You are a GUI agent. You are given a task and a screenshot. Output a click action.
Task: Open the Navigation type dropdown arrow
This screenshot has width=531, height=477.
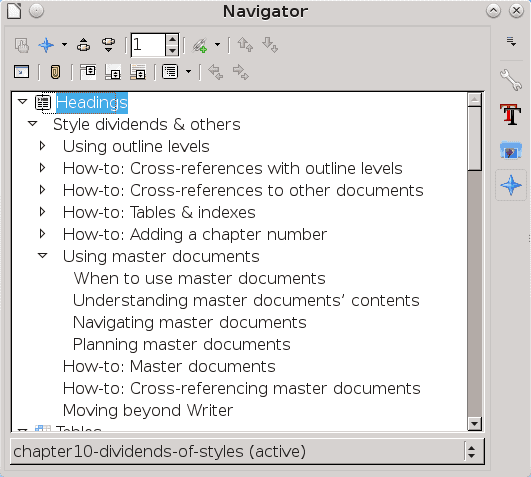tap(64, 44)
